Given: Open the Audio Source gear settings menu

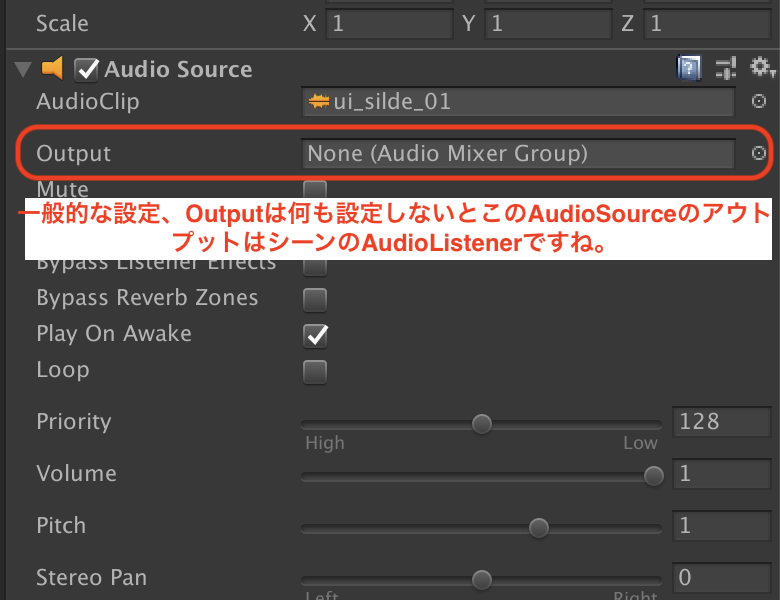Looking at the screenshot, I should (x=762, y=67).
